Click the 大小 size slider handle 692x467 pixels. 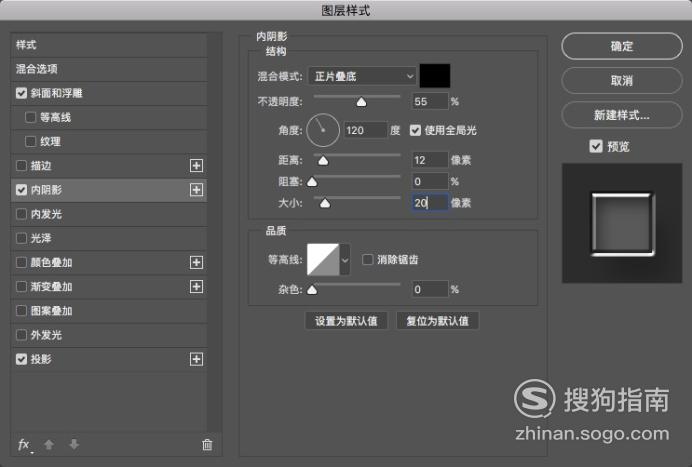(x=325, y=203)
